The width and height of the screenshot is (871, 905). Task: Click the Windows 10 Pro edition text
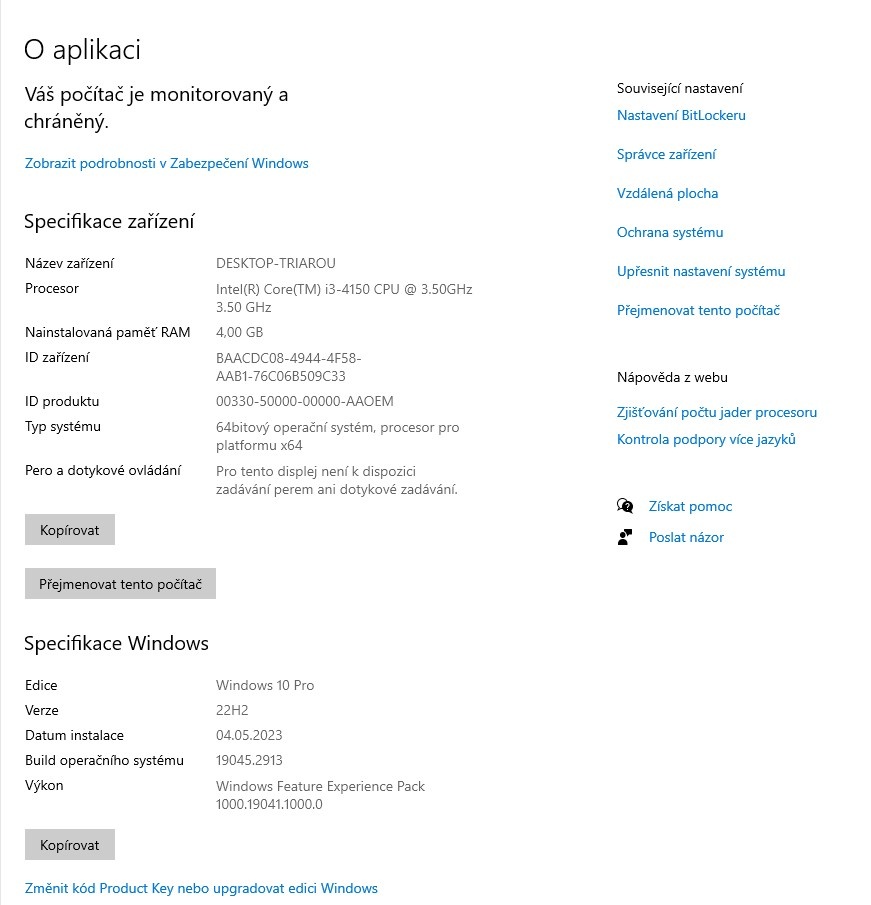click(264, 685)
